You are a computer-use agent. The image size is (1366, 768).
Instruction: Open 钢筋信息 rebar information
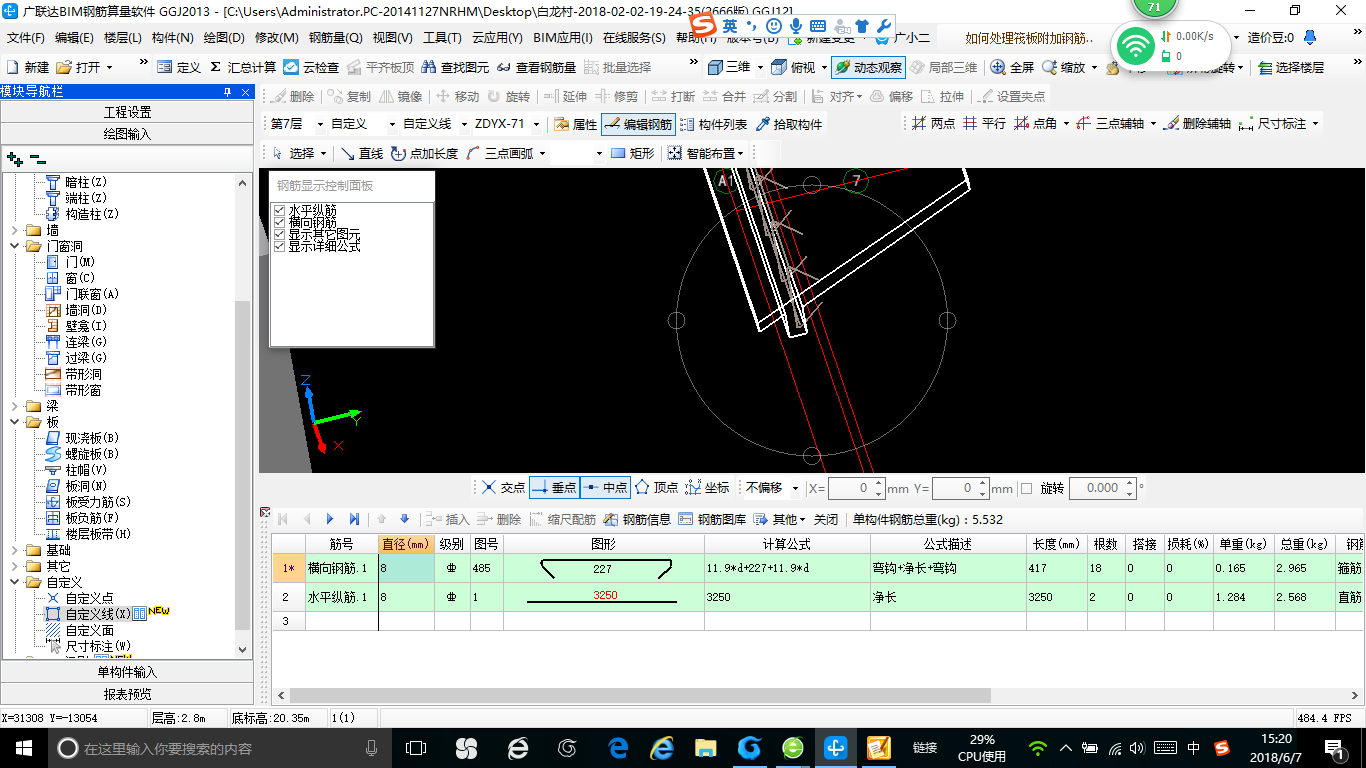point(636,519)
